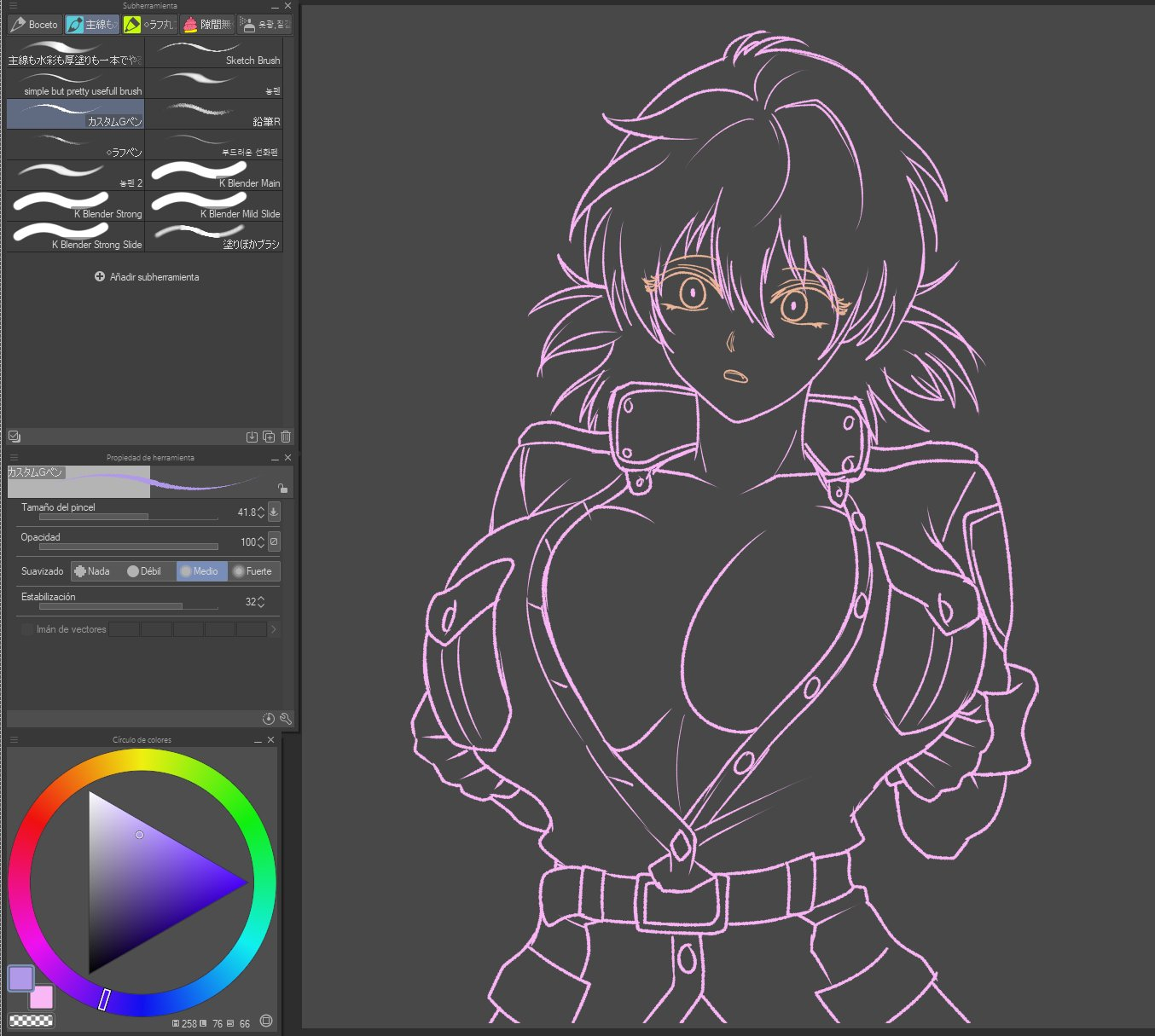Image resolution: width=1155 pixels, height=1036 pixels.
Task: Delete subtool using the trash icon
Action: pos(286,437)
